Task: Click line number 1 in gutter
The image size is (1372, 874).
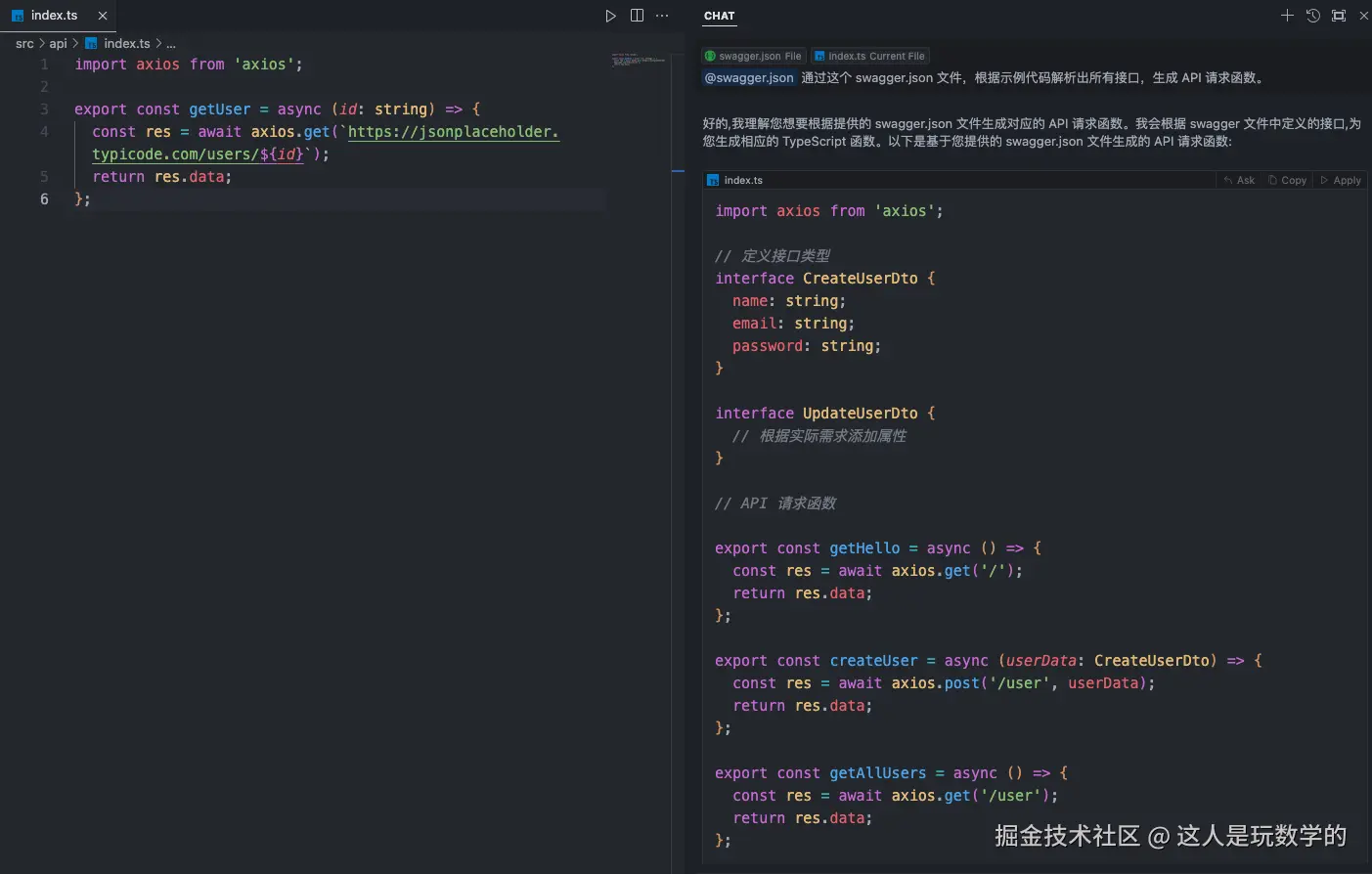Action: (x=44, y=65)
